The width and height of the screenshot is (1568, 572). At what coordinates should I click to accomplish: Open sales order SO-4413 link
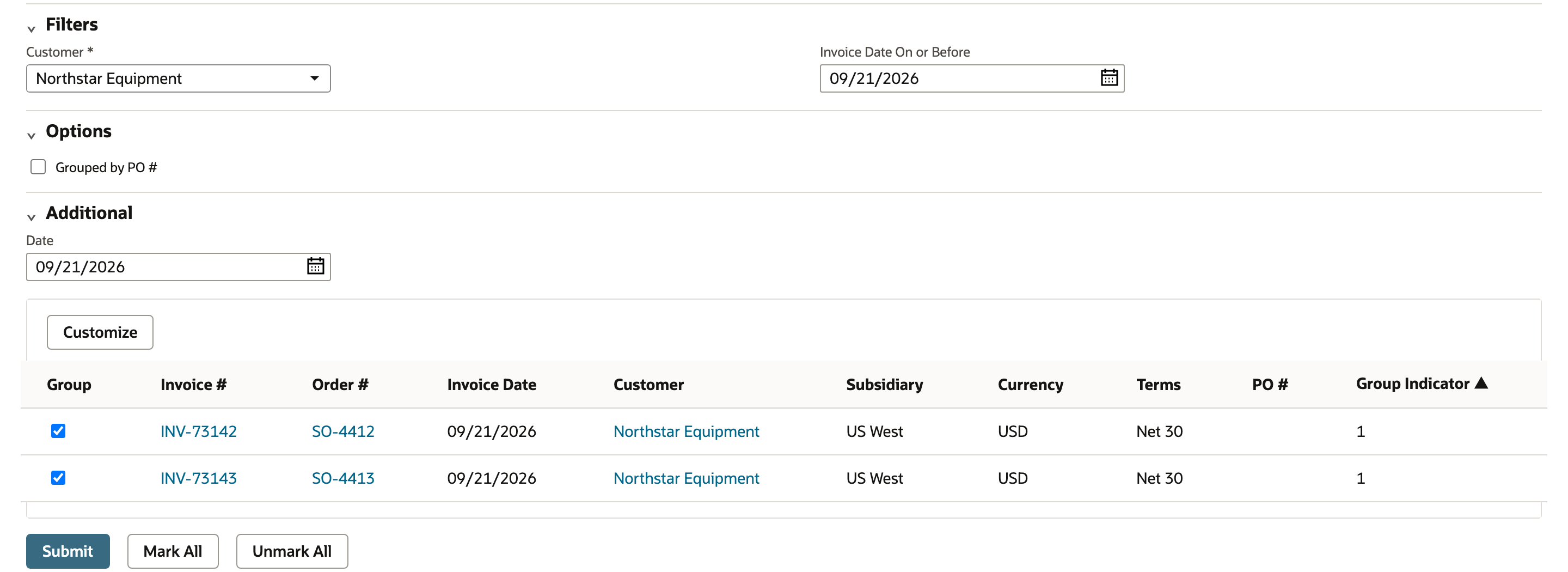[344, 478]
